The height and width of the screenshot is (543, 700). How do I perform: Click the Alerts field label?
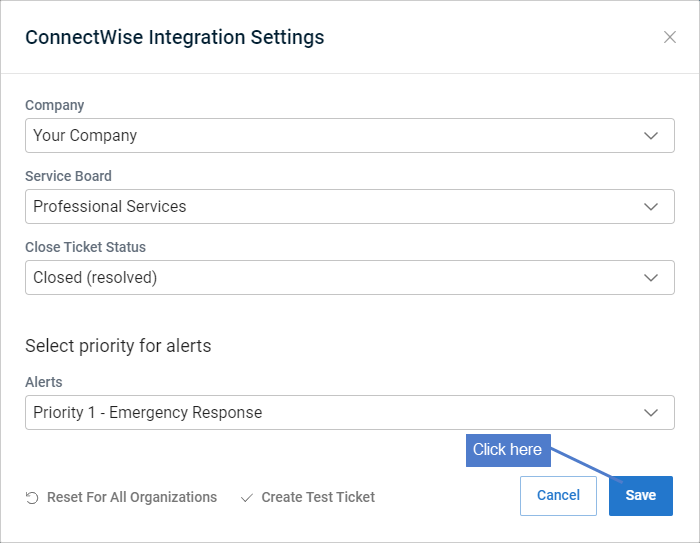click(44, 382)
